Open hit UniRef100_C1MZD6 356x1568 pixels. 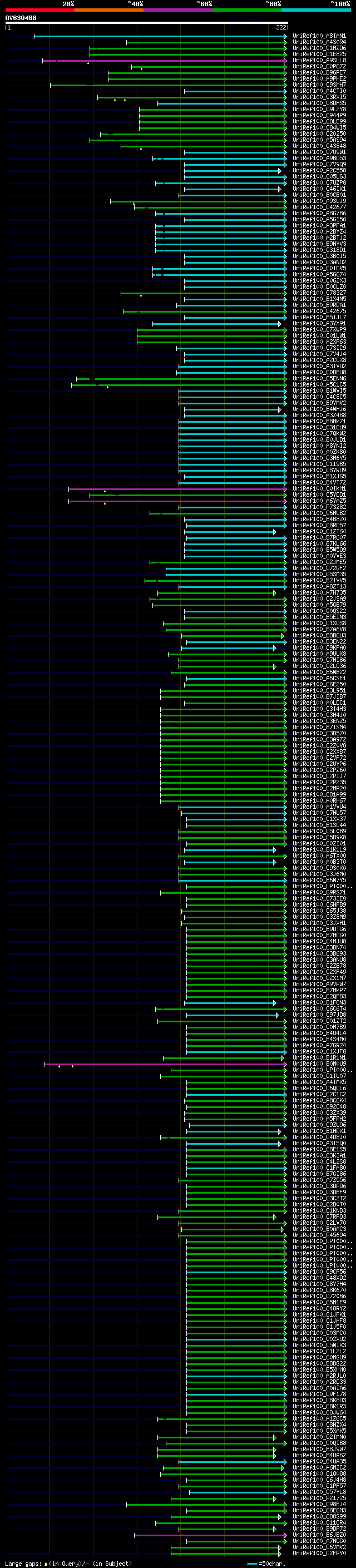(319, 48)
